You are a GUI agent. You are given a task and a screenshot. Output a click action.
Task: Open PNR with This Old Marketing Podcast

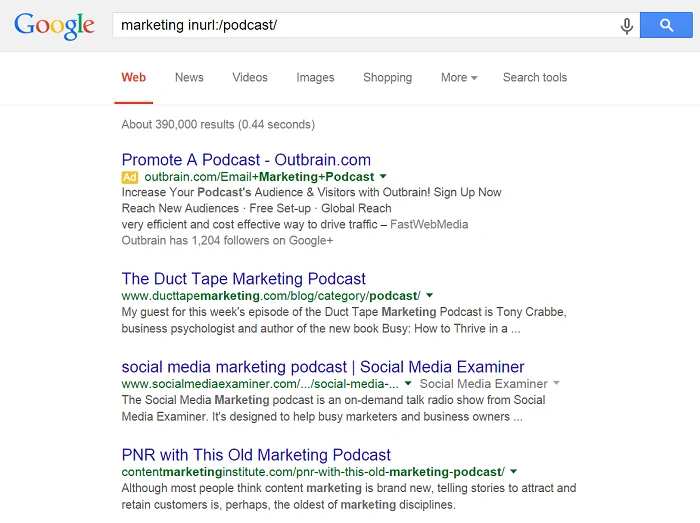point(256,455)
